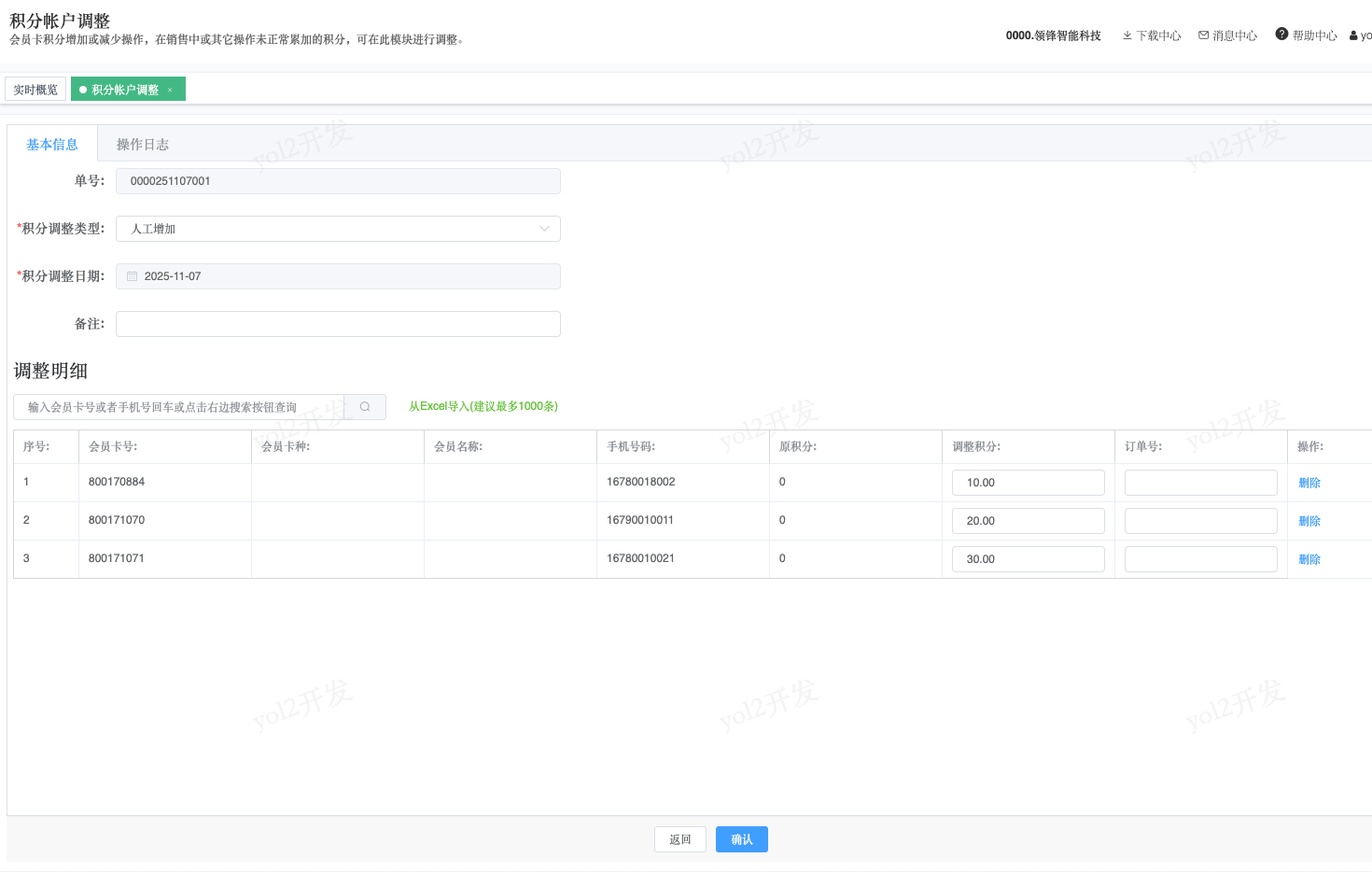The height and width of the screenshot is (872, 1372).
Task: Click card number 800171071
Action: click(117, 558)
